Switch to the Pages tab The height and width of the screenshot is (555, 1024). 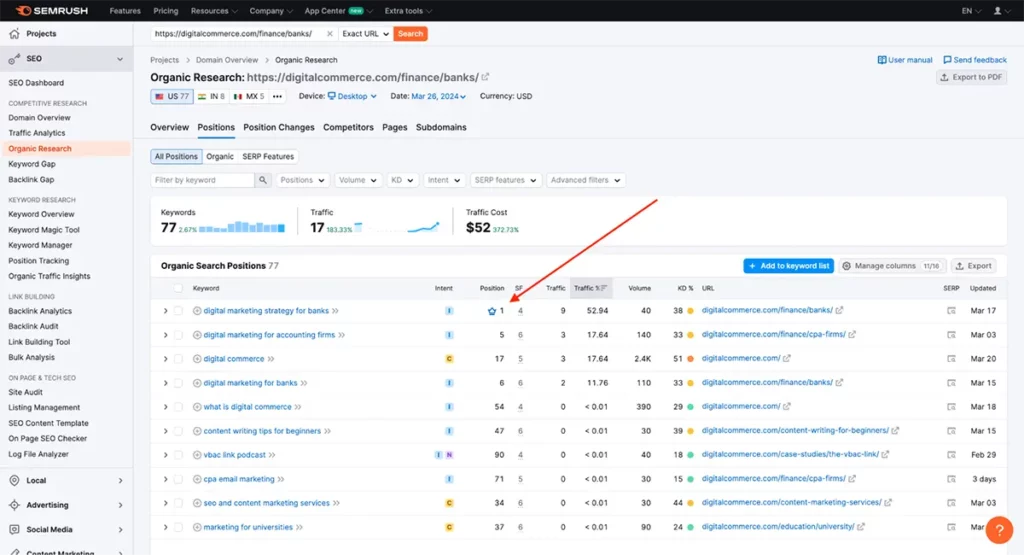point(394,127)
